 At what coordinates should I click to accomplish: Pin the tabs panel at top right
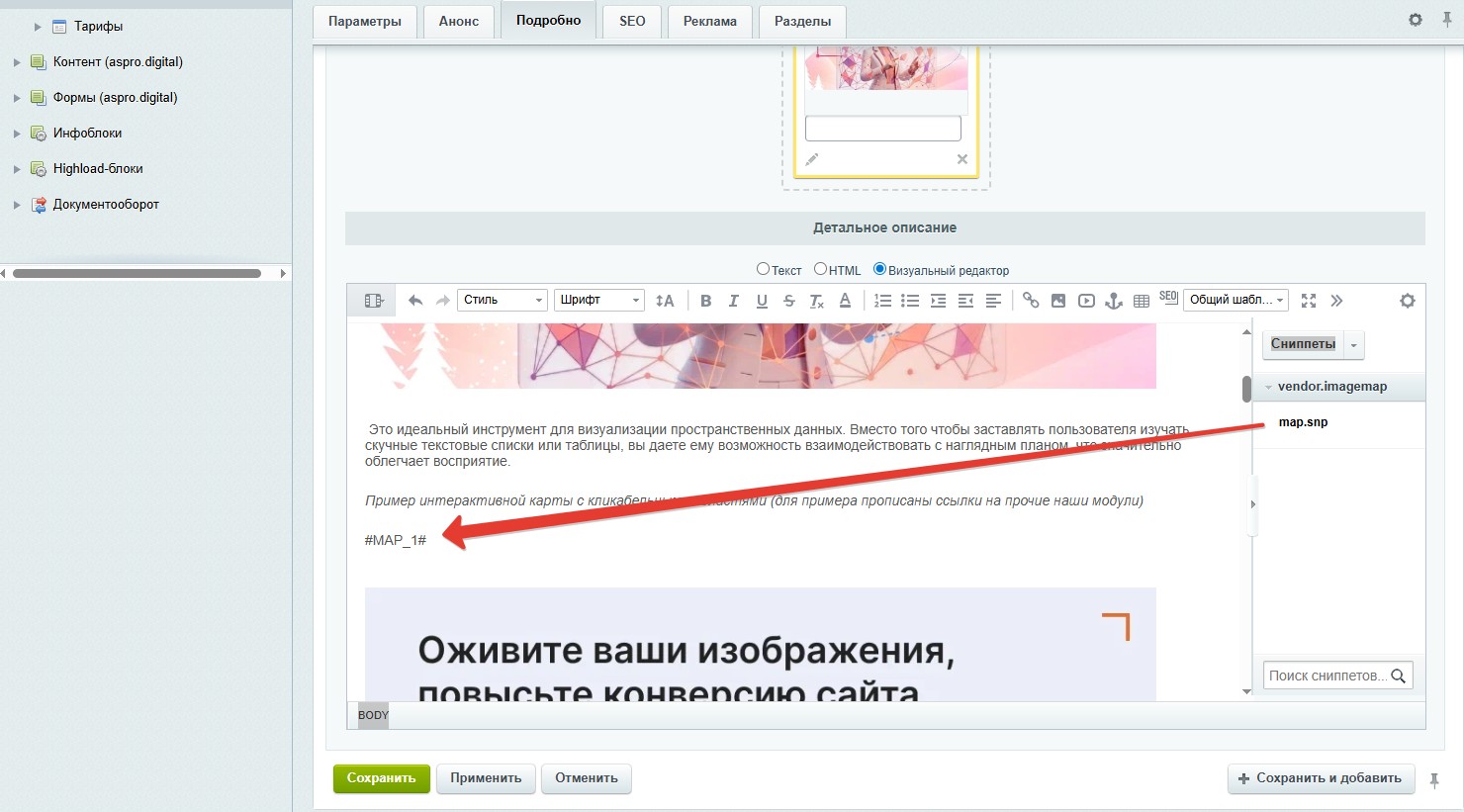[1446, 20]
